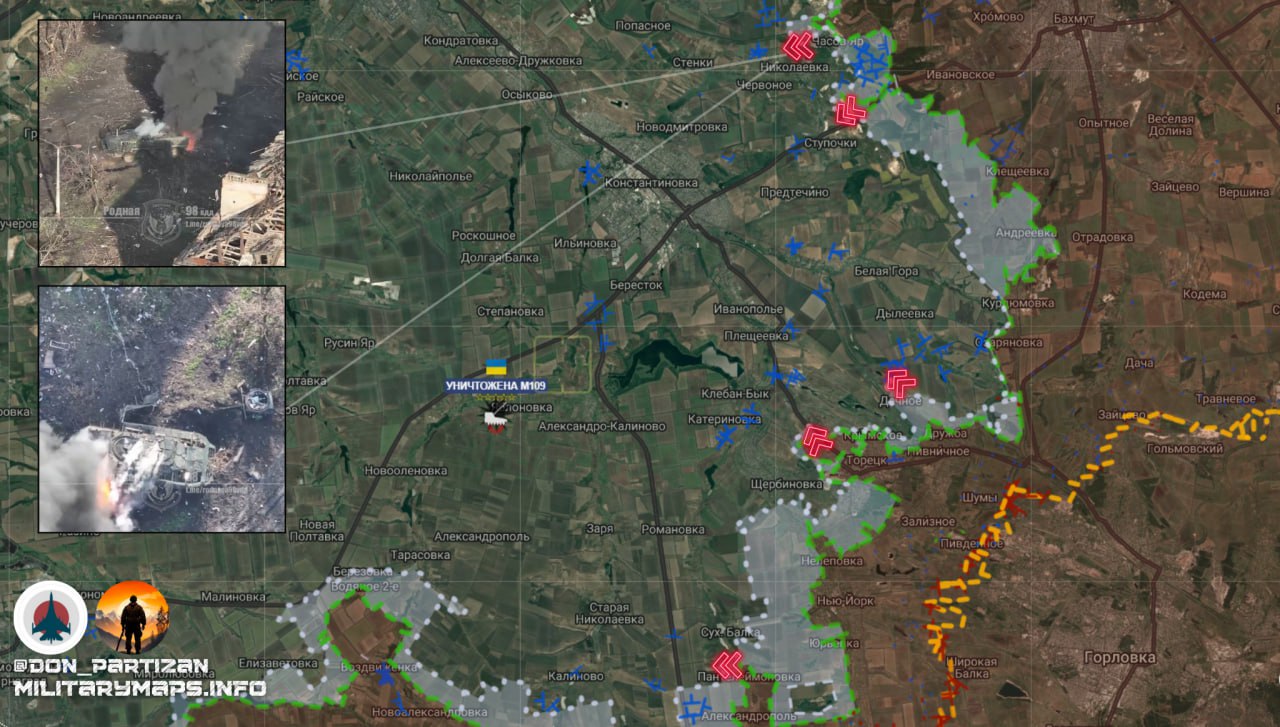
Task: Click the MILITARYMAPS.INFO watermark text
Action: [139, 688]
